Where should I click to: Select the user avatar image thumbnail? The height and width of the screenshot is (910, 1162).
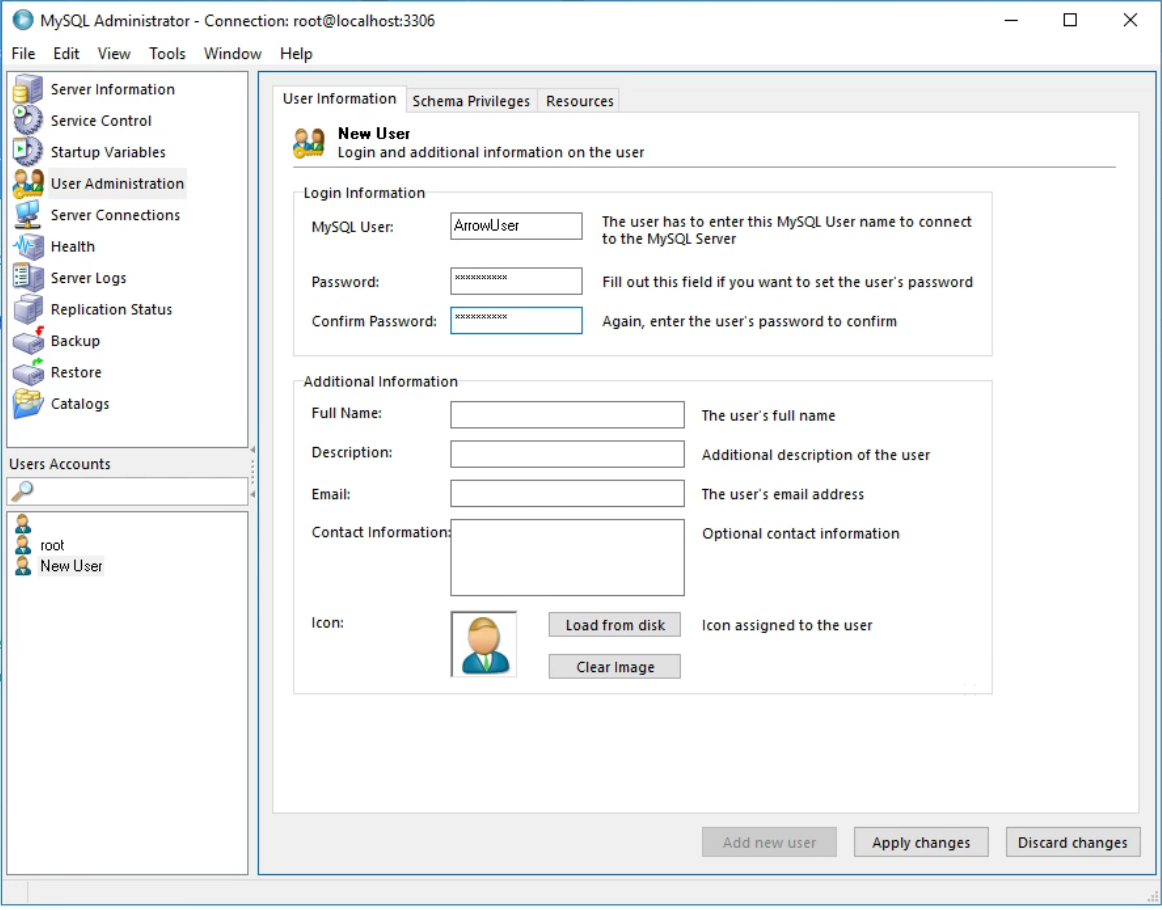484,645
